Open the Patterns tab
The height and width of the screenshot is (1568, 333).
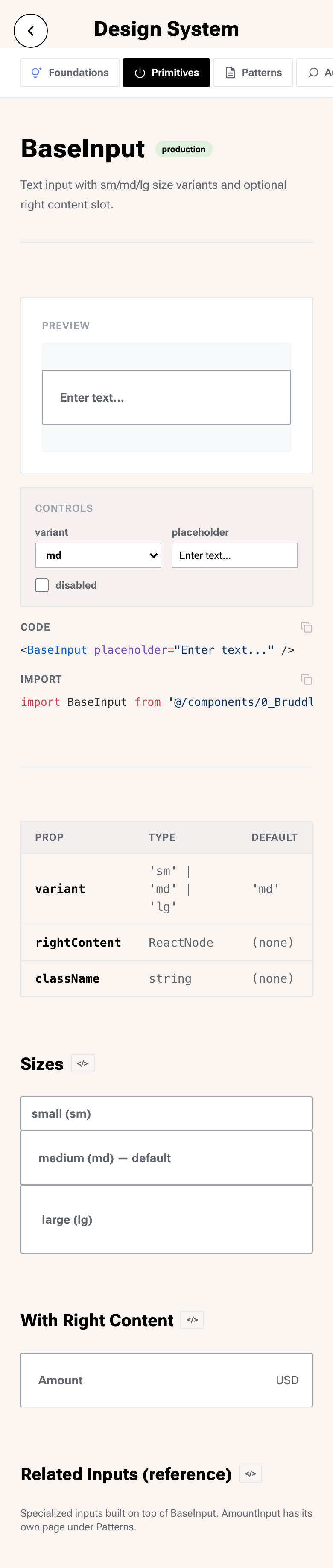253,73
